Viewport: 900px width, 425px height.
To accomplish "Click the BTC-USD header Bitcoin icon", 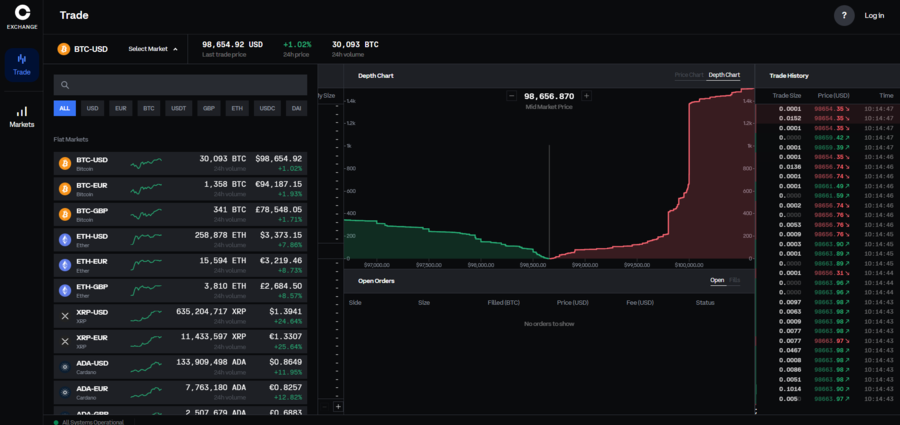I will 64,49.
